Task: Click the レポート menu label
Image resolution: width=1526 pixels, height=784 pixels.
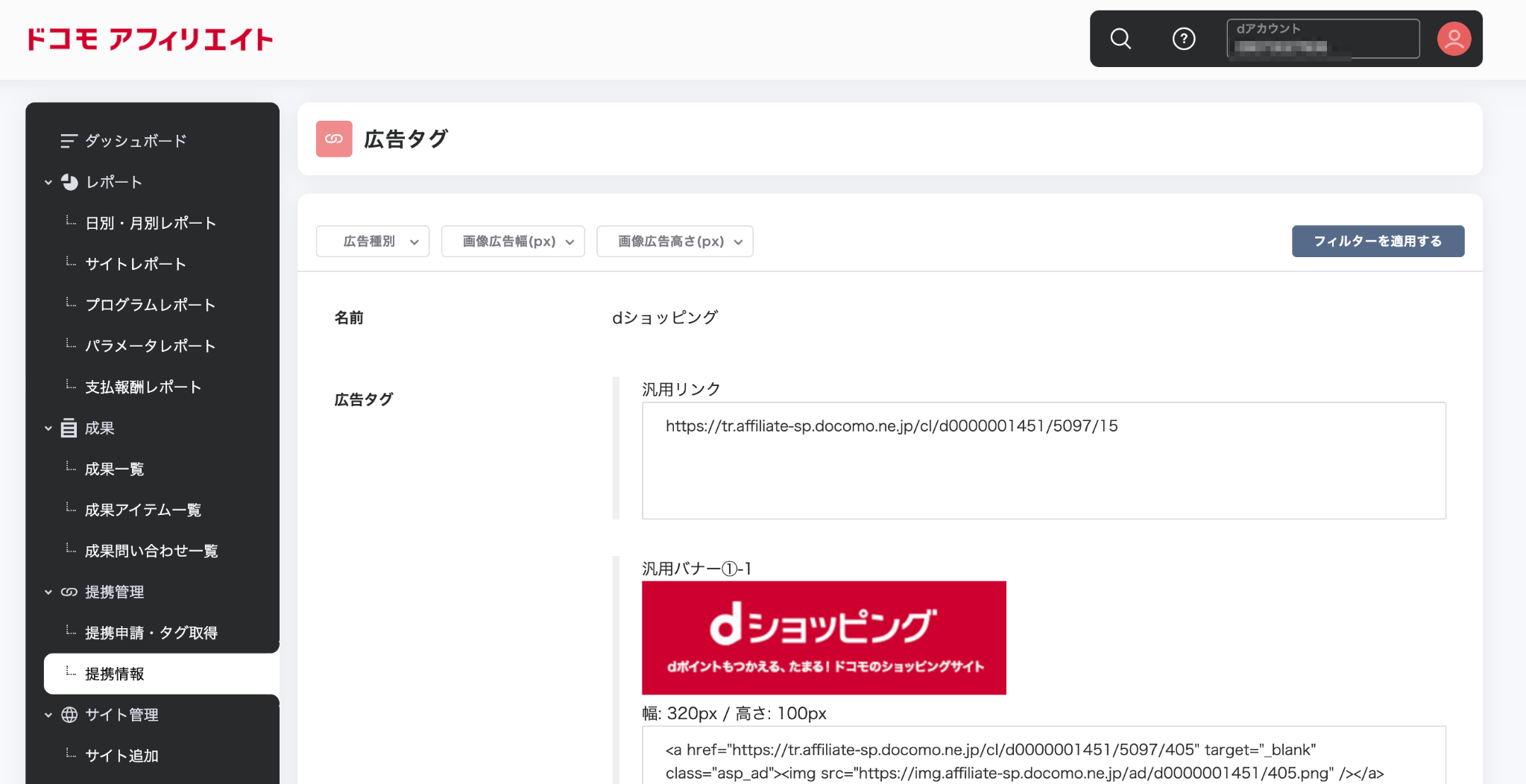Action: click(x=113, y=182)
